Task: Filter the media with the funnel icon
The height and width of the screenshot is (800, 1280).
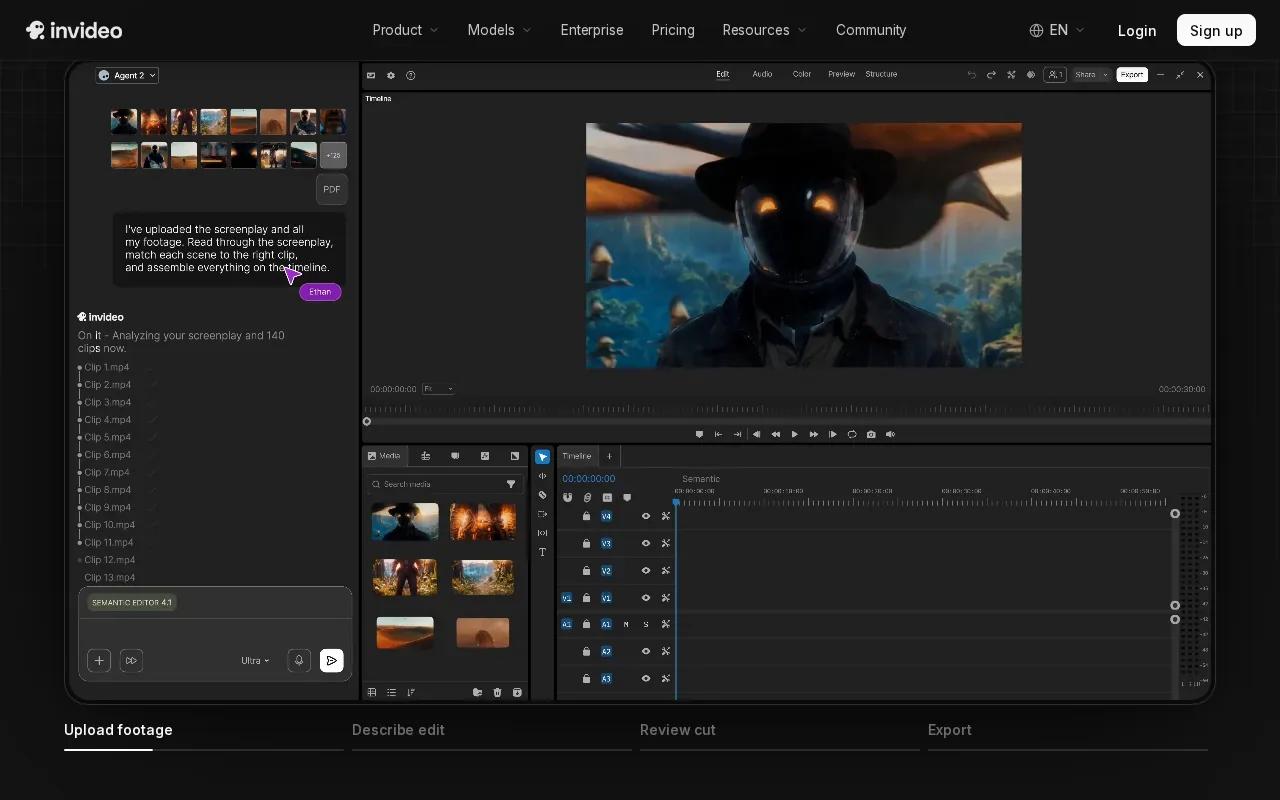Action: tap(511, 484)
